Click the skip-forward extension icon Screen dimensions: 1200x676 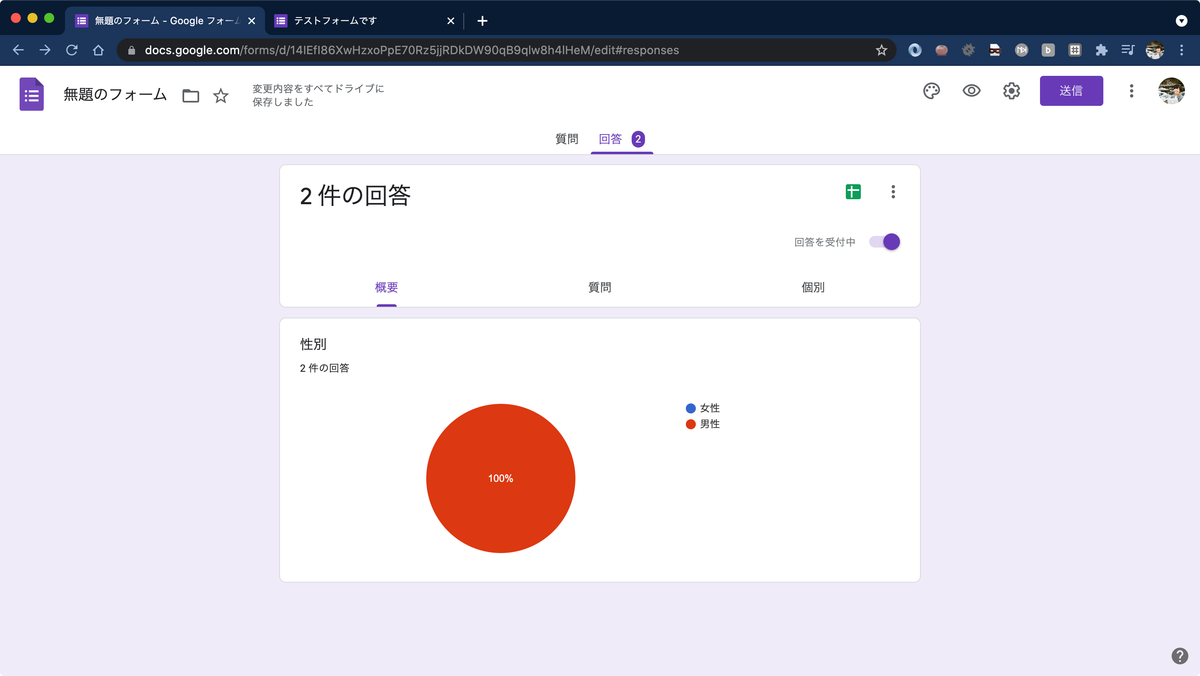tap(1021, 50)
